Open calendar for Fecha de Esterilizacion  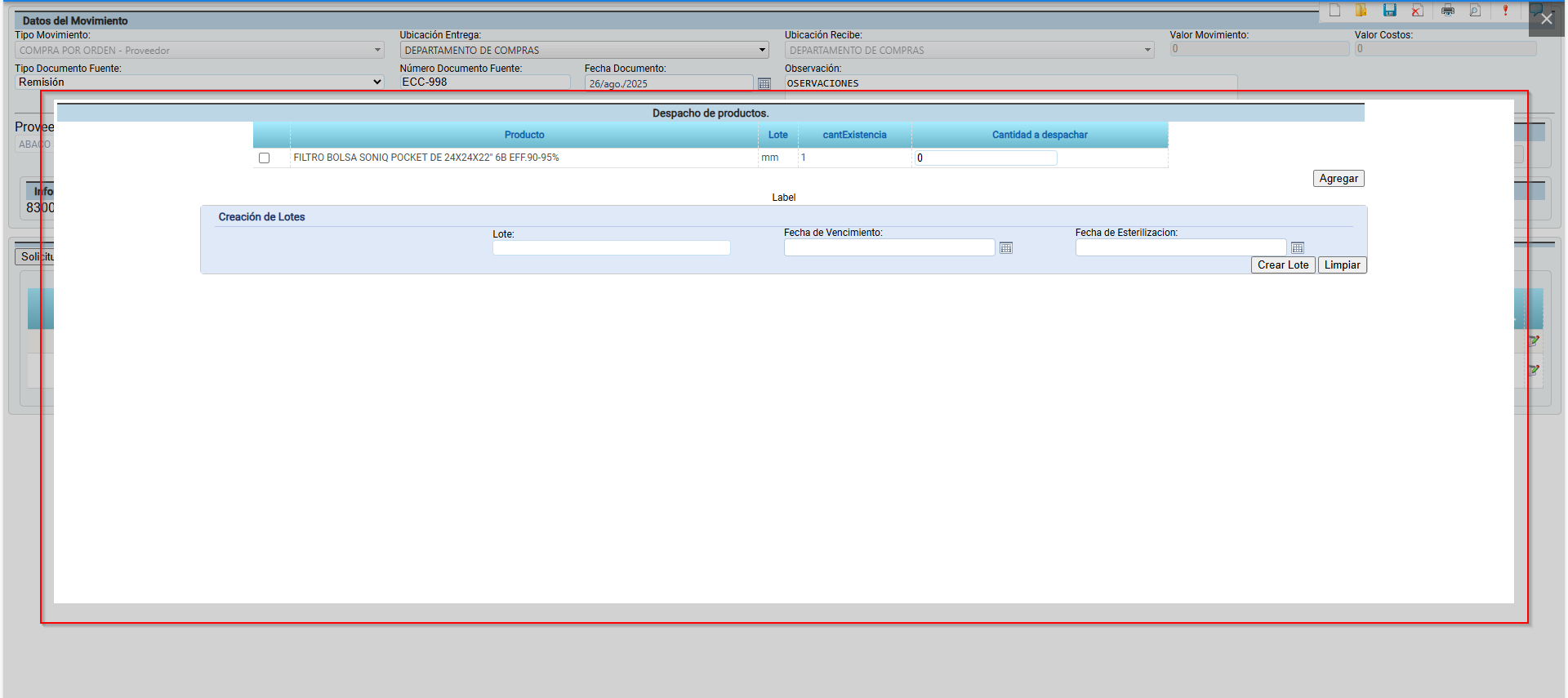point(1297,248)
